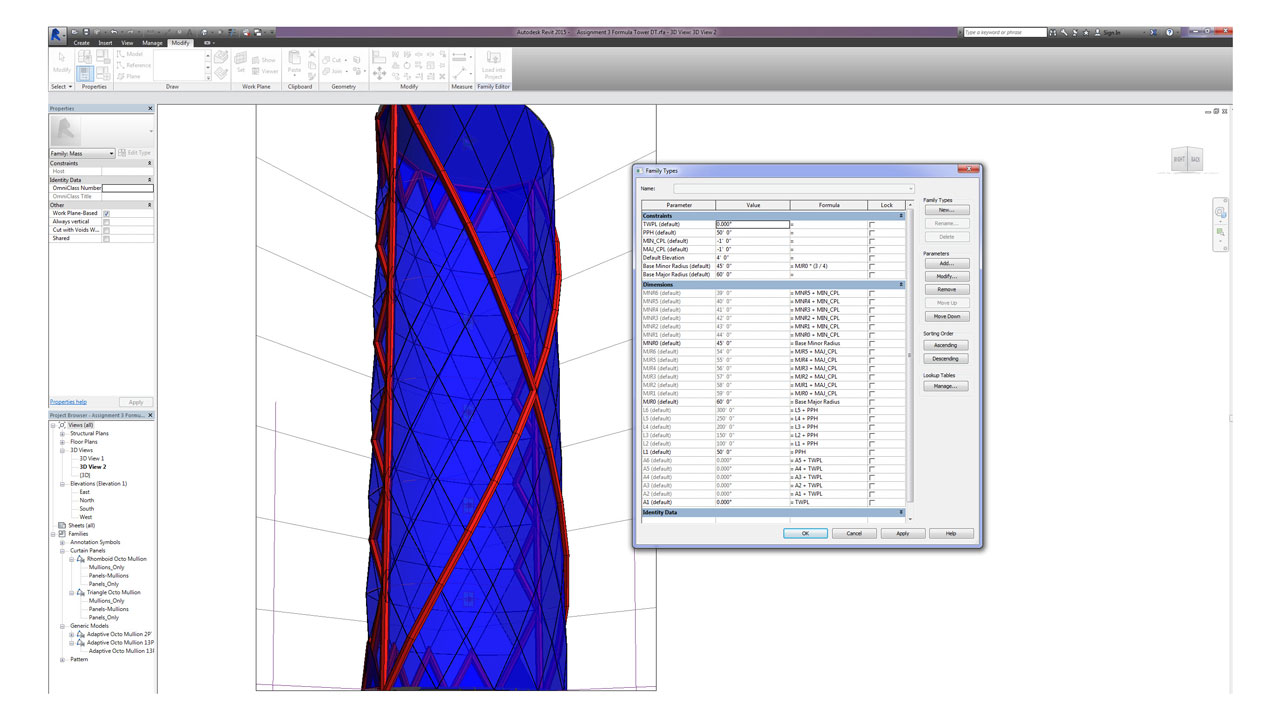1280x720 pixels.
Task: Click the TWPL value input field
Action: [752, 224]
